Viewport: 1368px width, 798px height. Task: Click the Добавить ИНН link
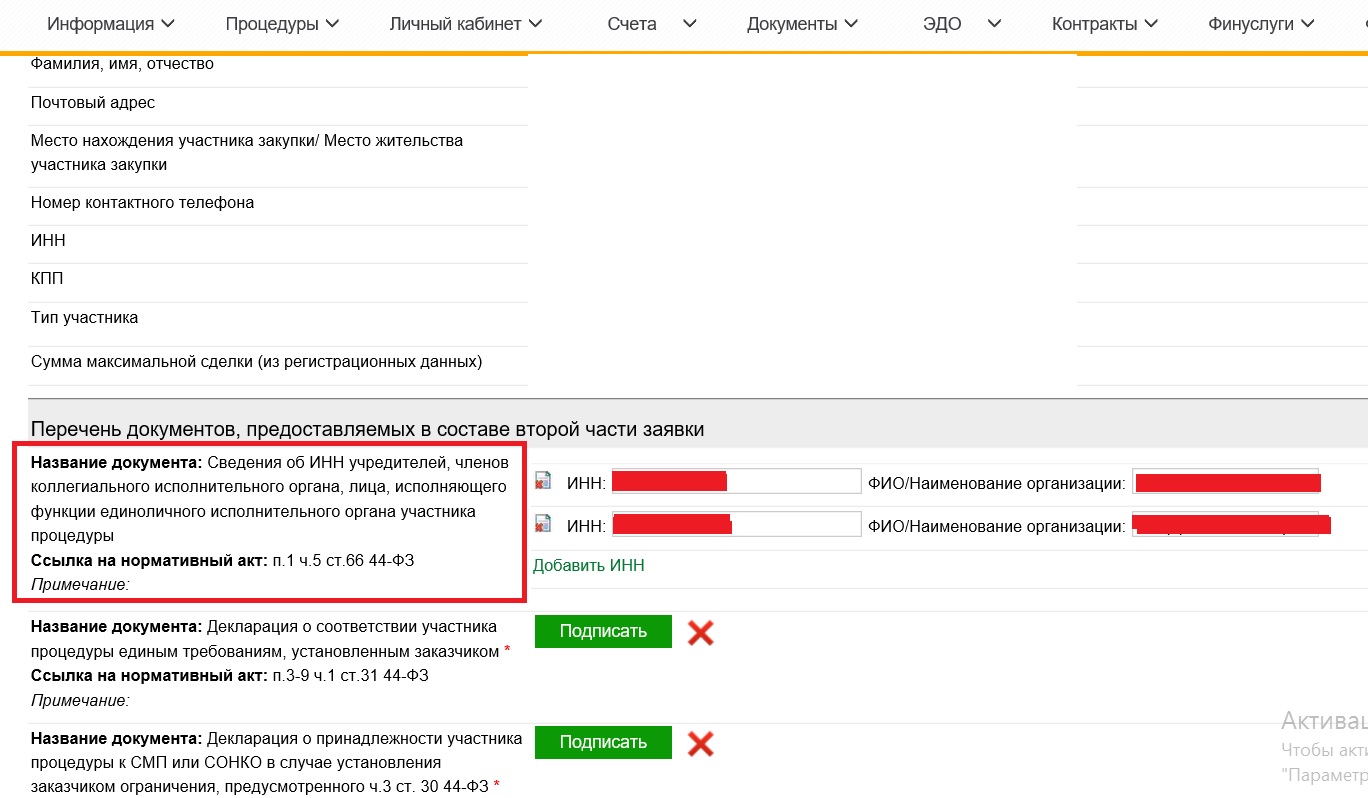click(588, 565)
